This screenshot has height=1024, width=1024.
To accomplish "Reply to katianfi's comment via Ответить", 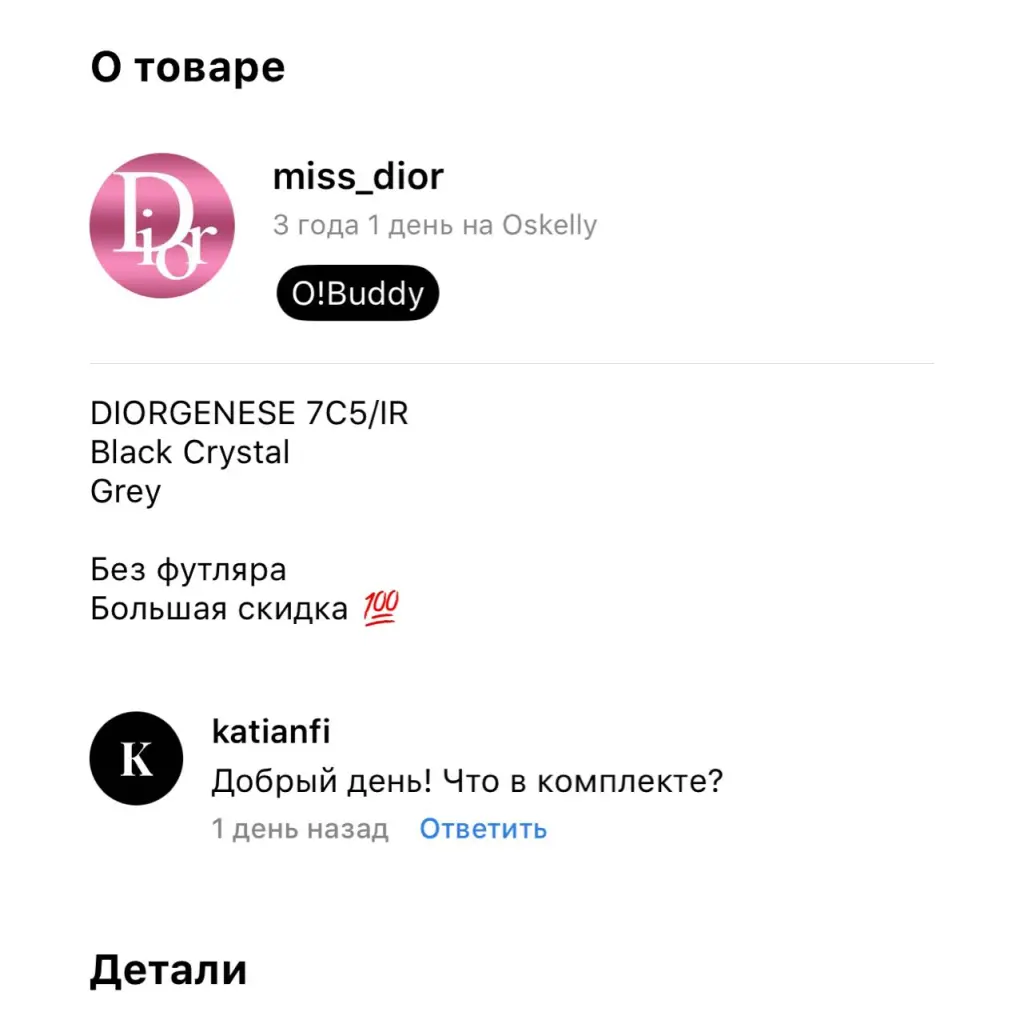I will 483,829.
